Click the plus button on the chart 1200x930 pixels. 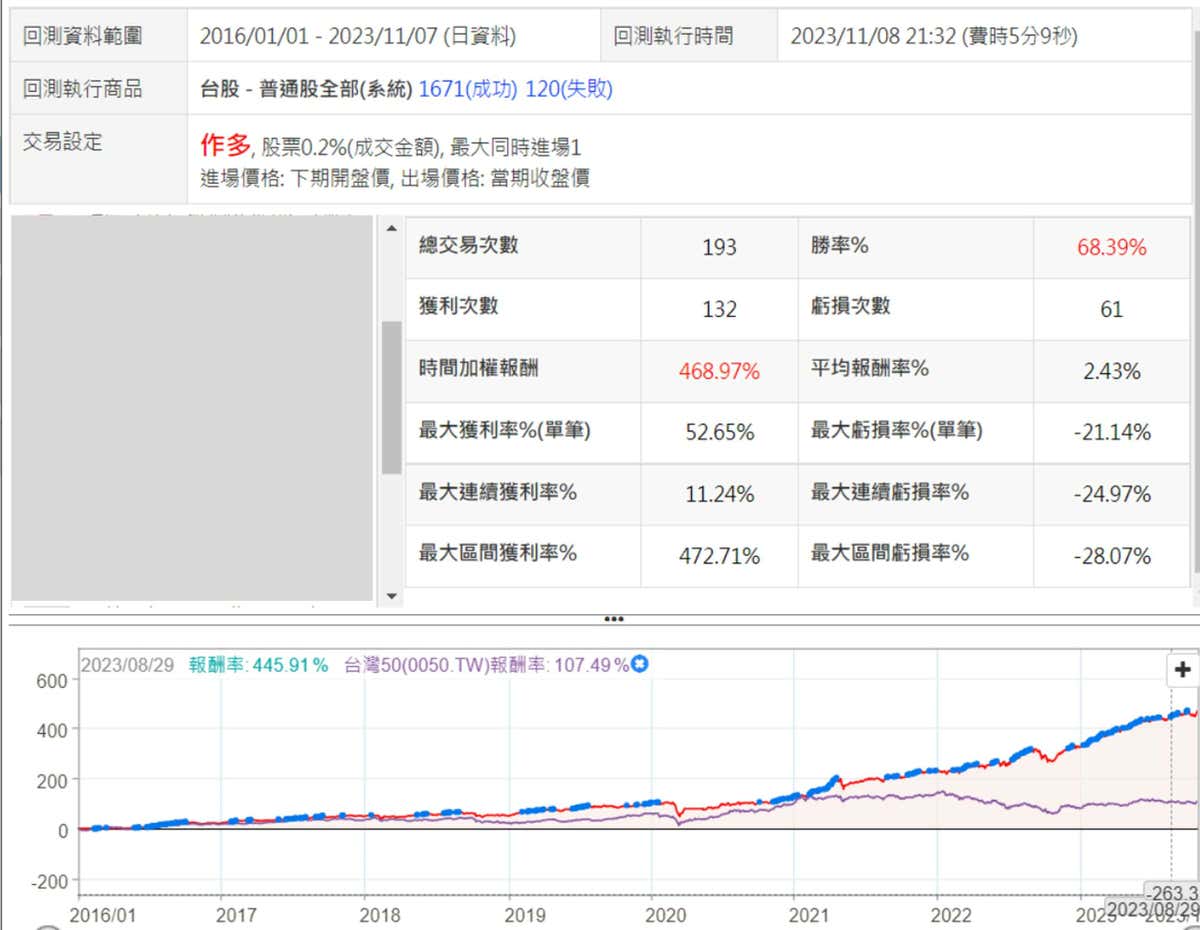point(1183,670)
